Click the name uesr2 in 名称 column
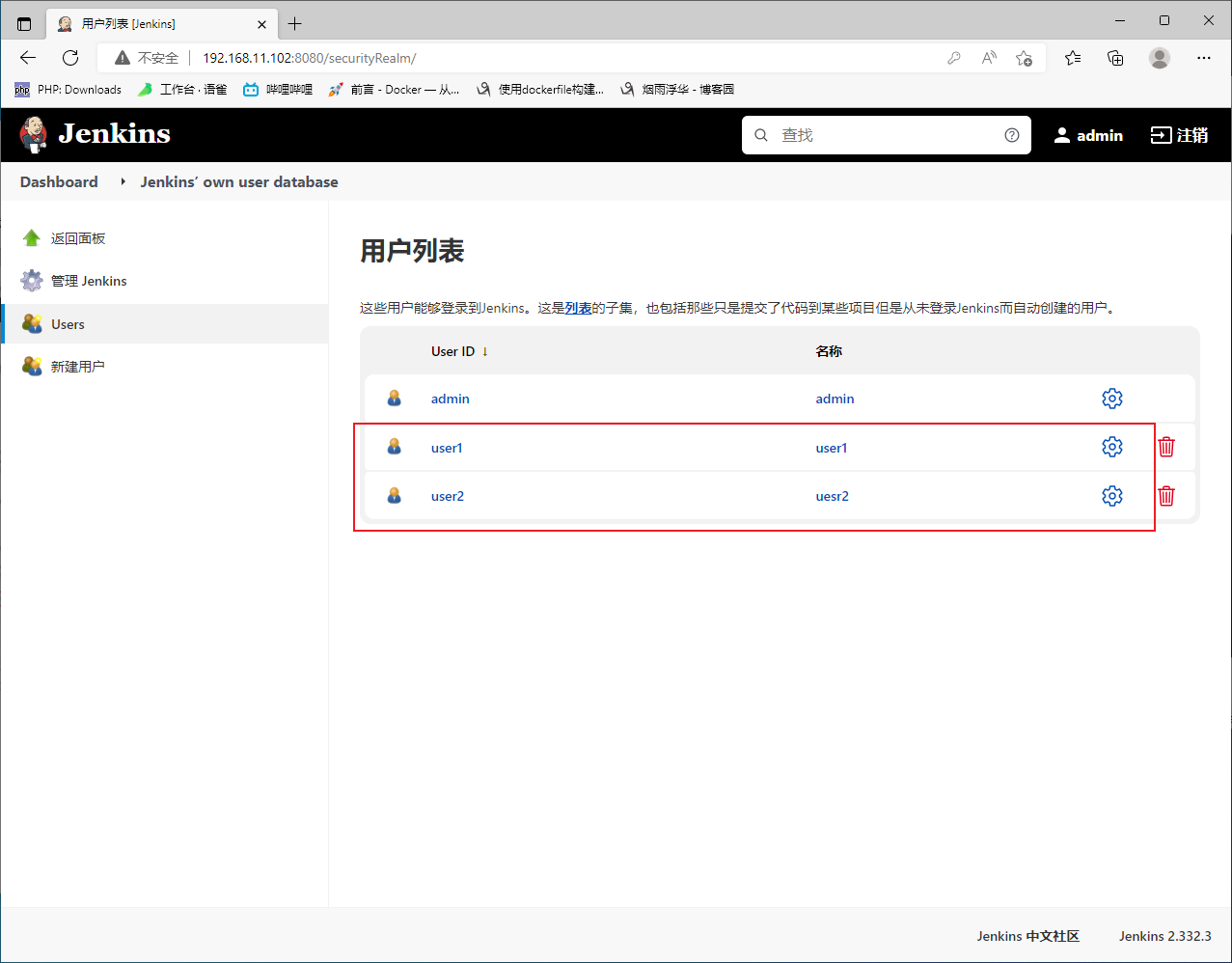 click(833, 496)
